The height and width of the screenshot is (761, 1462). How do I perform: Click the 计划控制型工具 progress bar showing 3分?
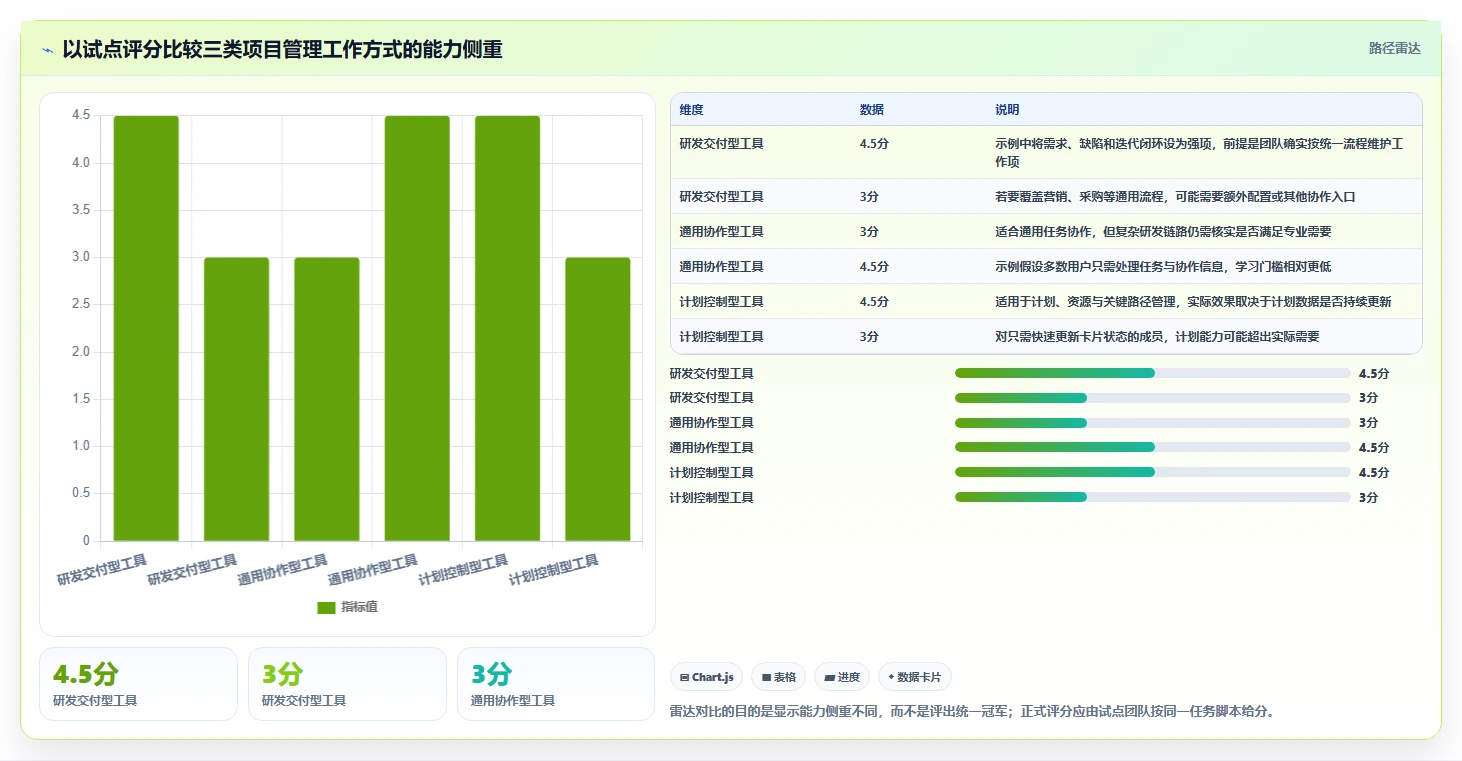pos(1153,497)
